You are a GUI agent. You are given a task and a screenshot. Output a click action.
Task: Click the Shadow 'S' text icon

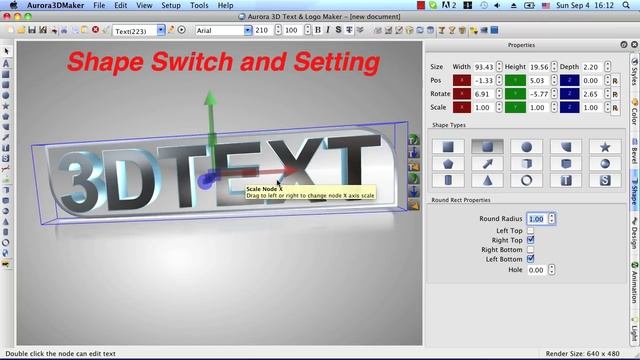pyautogui.click(x=338, y=30)
